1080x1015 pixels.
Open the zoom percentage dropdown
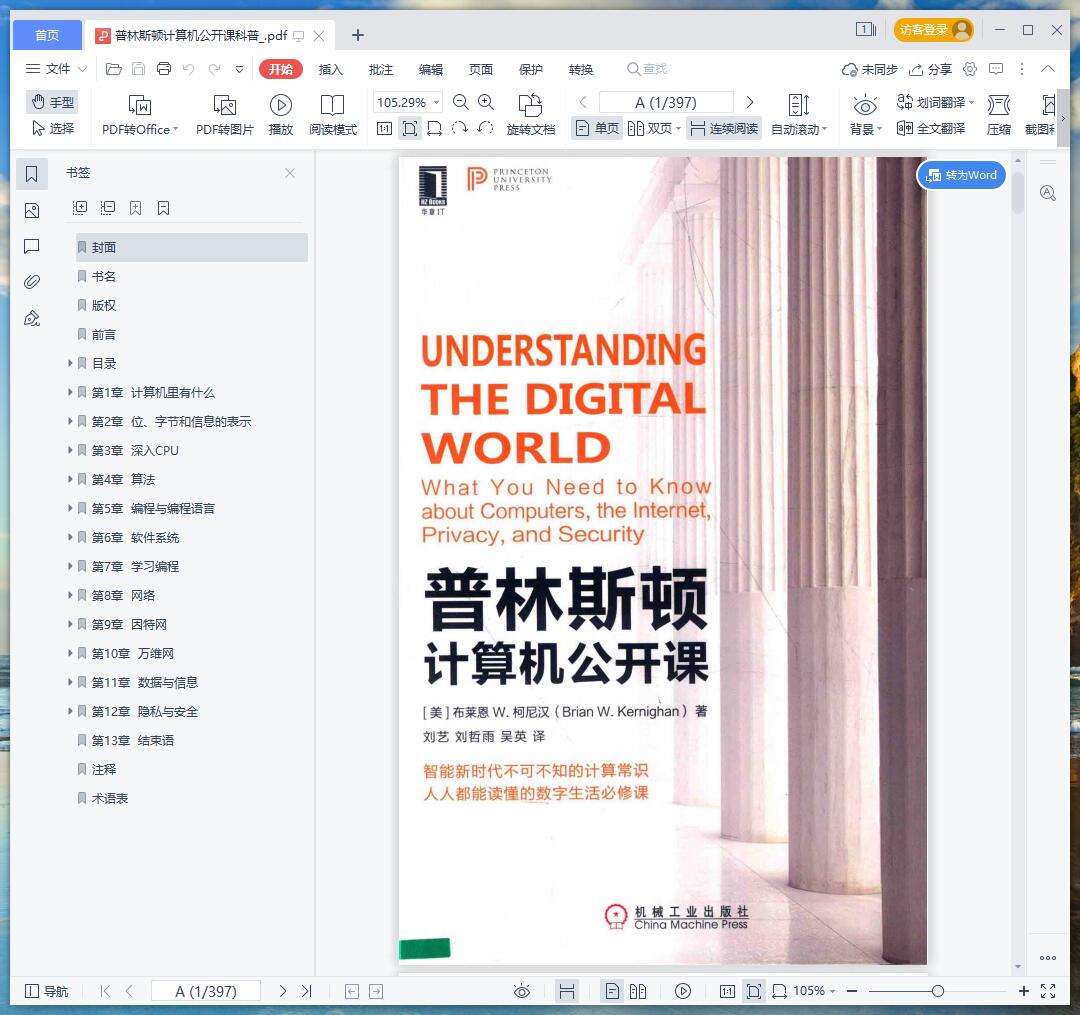click(x=436, y=103)
